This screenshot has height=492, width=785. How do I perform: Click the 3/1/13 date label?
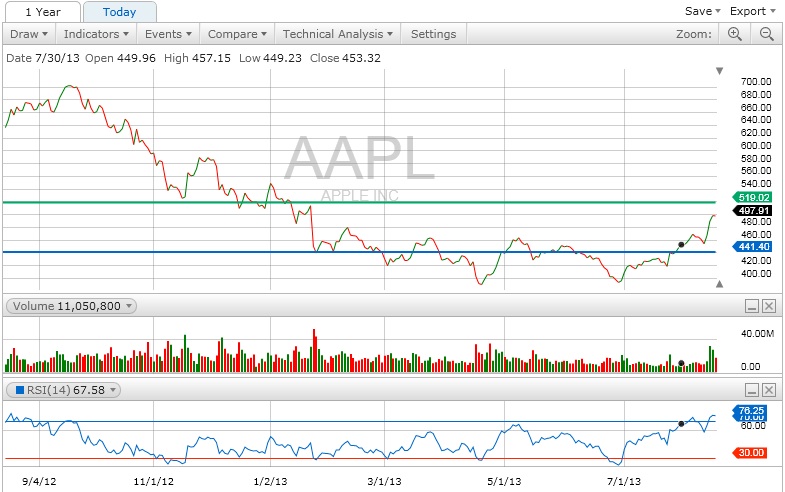(384, 481)
